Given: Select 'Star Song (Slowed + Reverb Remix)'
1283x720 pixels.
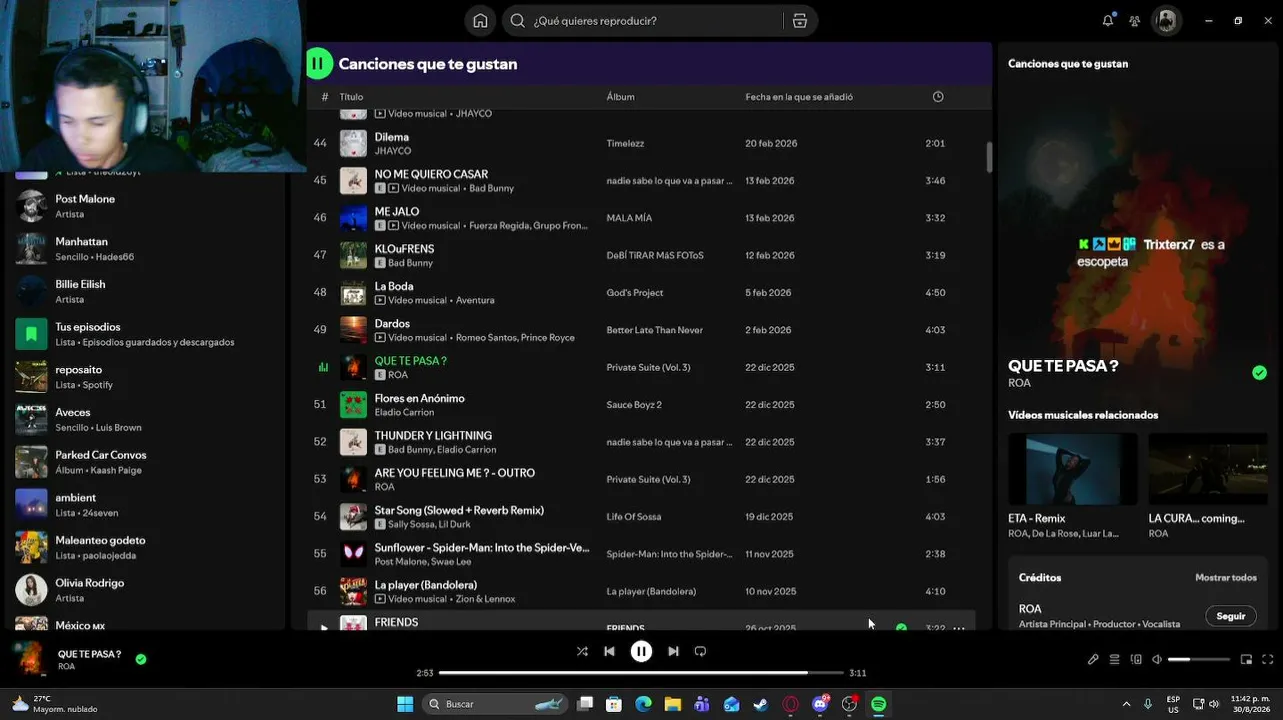Looking at the screenshot, I should [641, 517].
